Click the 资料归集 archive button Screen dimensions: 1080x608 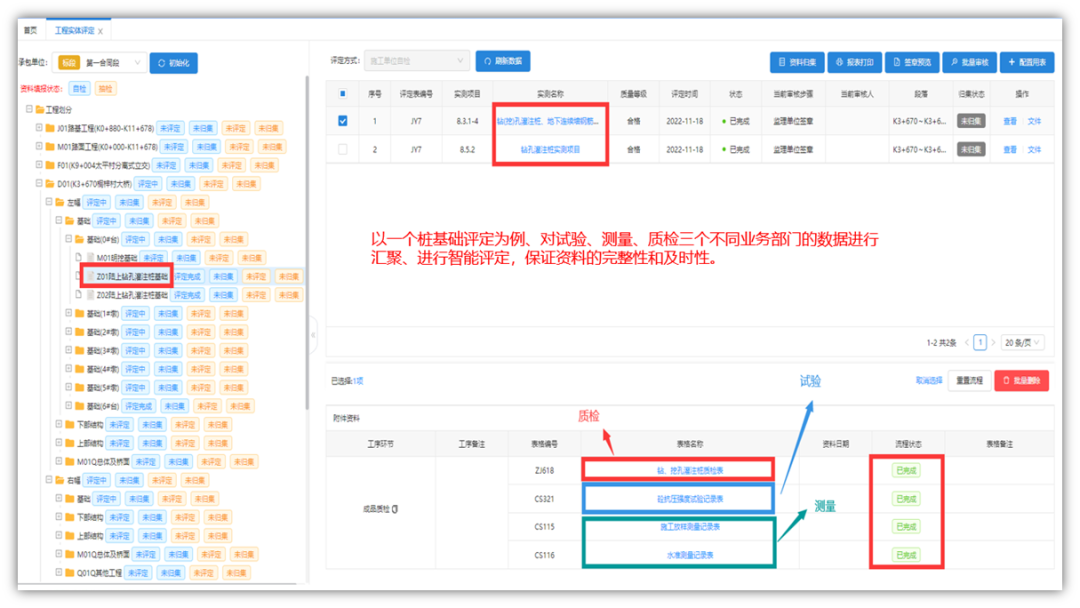[797, 62]
